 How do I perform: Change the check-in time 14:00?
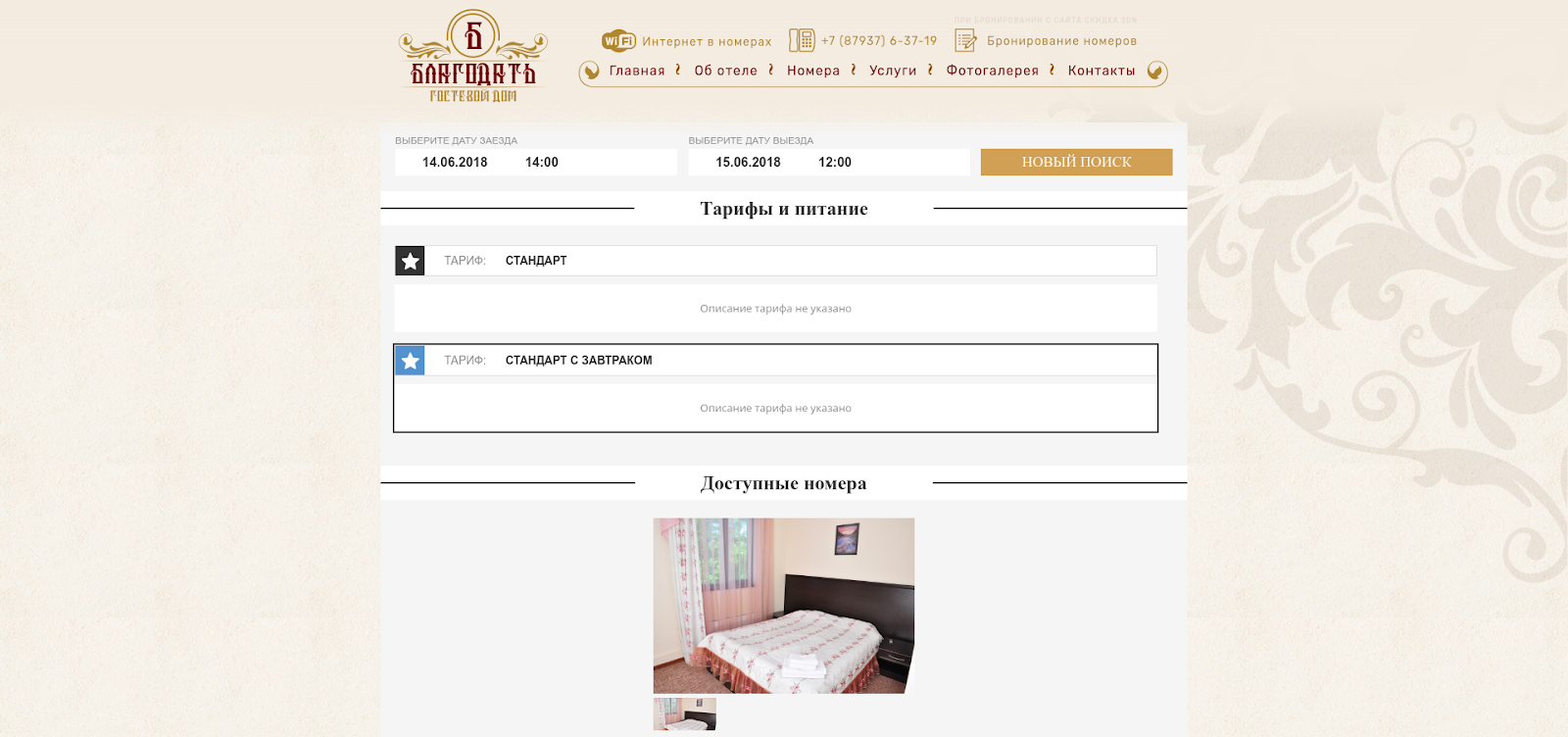[542, 163]
